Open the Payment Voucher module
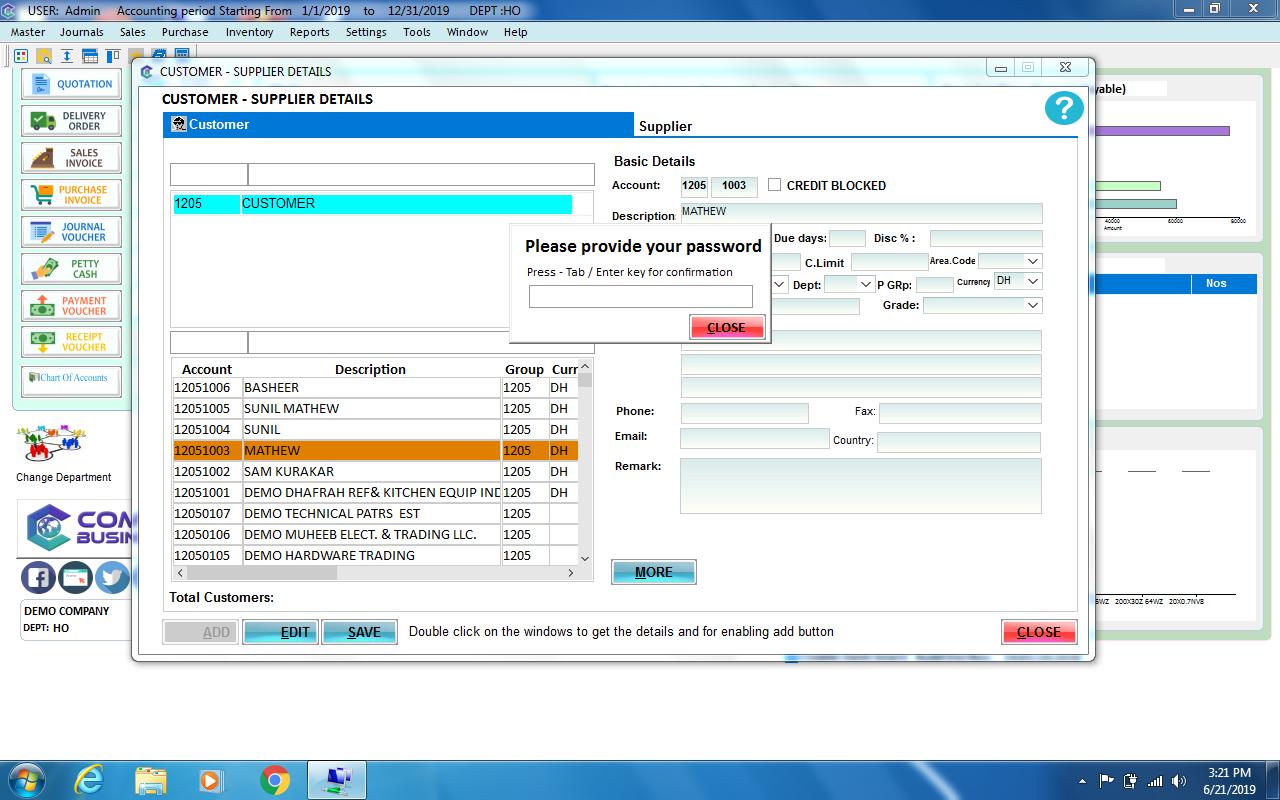This screenshot has width=1280, height=800. pos(70,305)
